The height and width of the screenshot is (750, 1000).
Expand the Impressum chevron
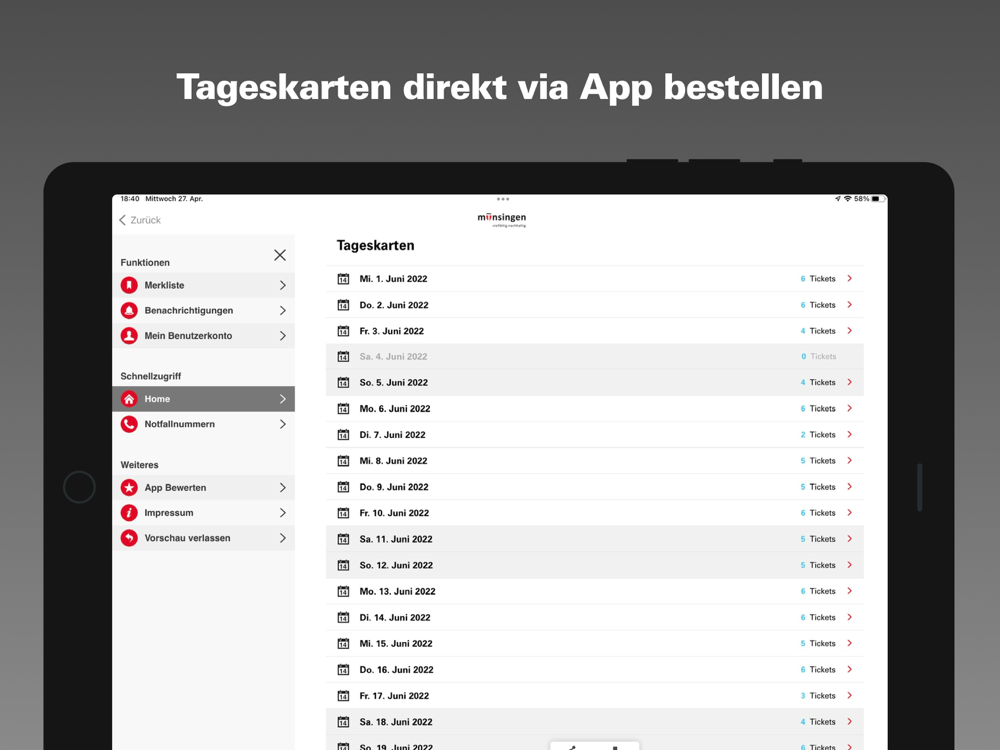(283, 513)
